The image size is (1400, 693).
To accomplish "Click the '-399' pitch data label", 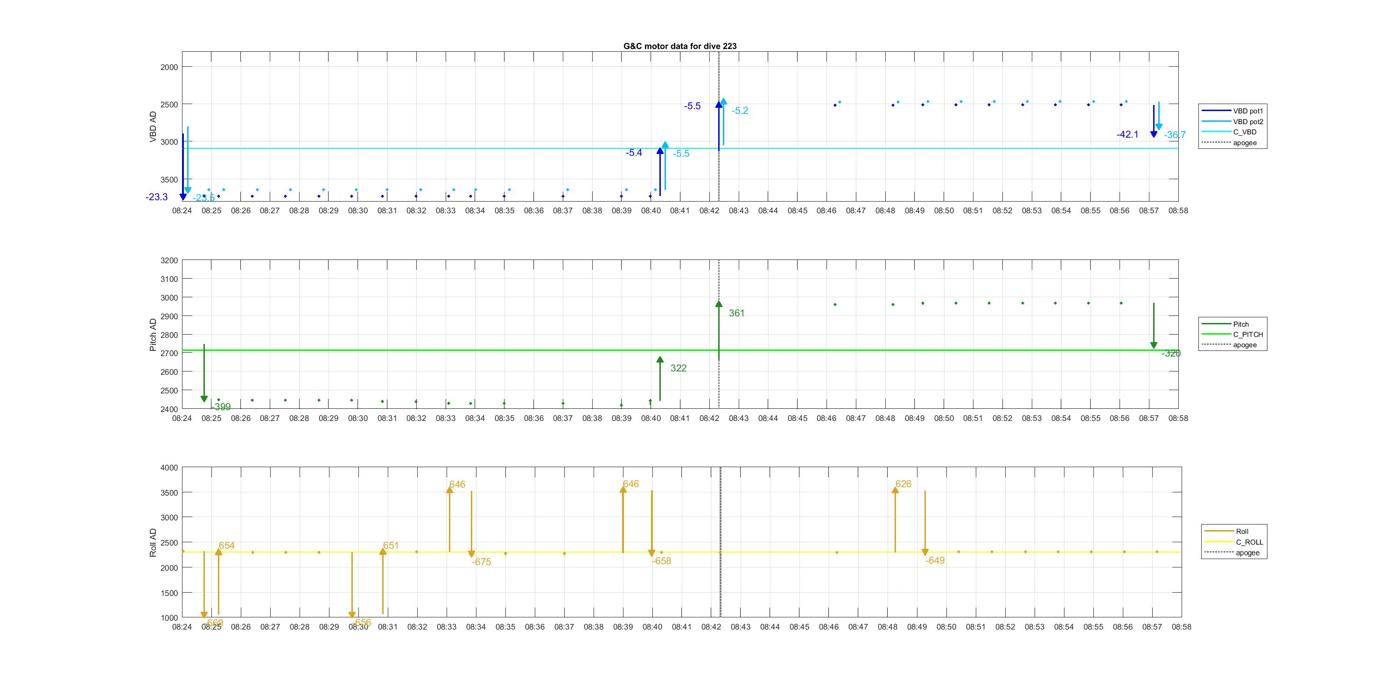I will 221,407.
